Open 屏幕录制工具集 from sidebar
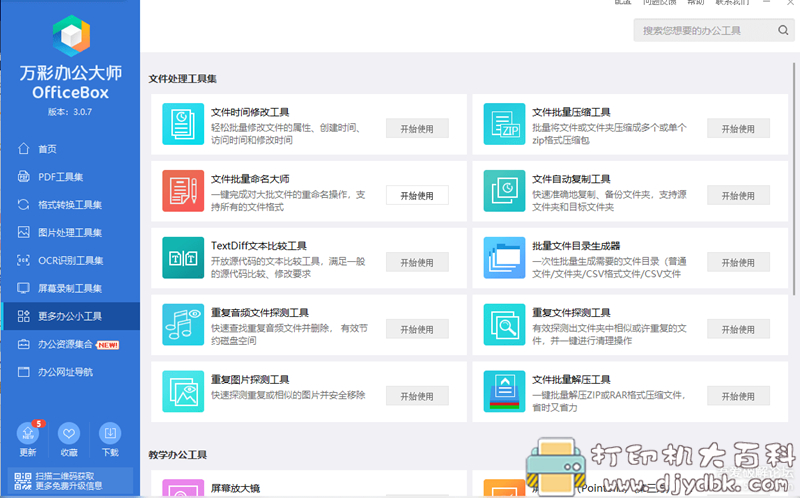 70,288
